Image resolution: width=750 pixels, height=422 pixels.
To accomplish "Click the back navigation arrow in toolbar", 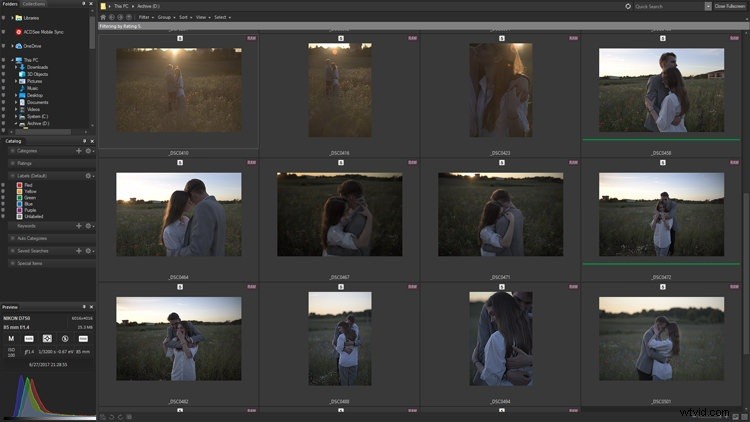I will point(111,17).
